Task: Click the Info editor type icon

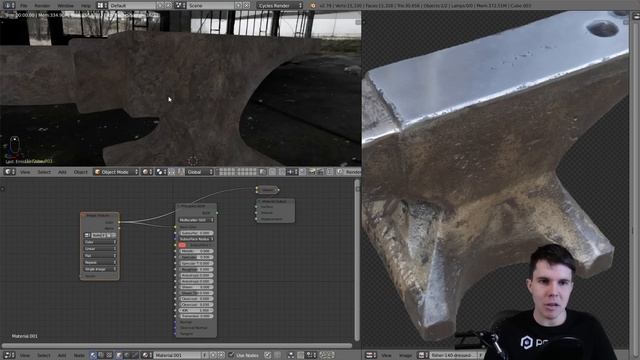Action: click(x=9, y=6)
